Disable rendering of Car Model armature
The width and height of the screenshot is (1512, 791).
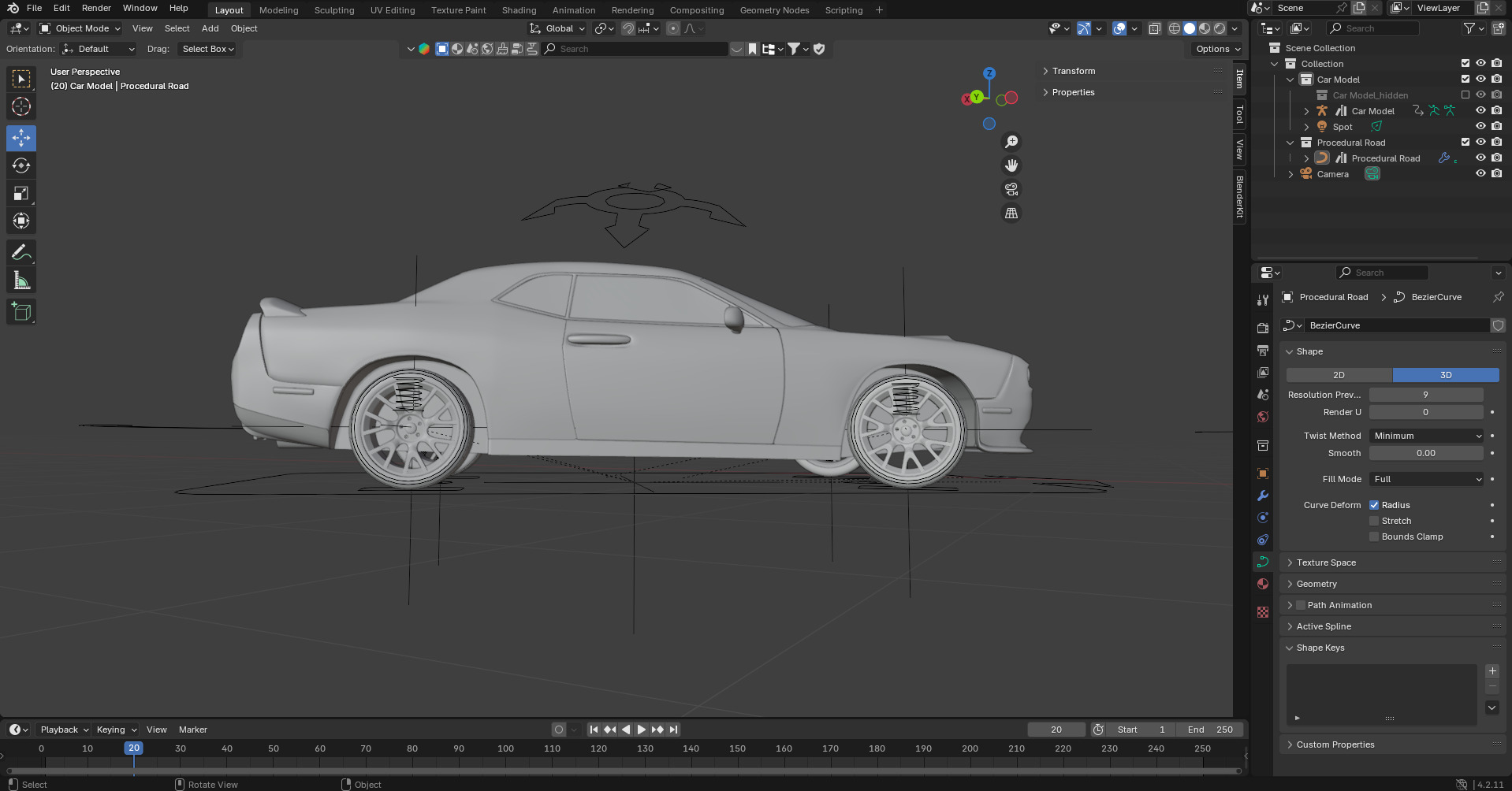click(1496, 110)
